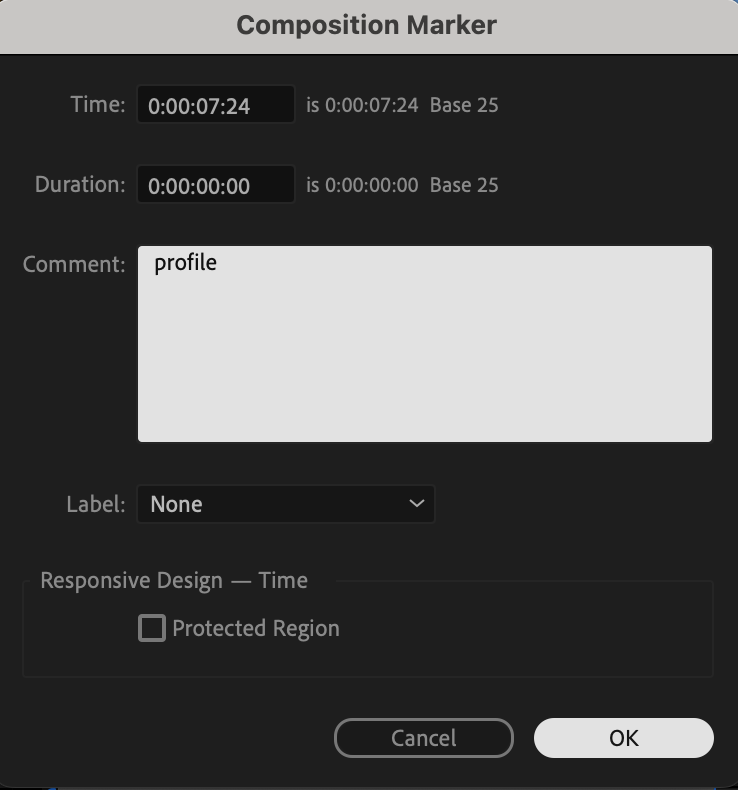This screenshot has width=738, height=790.
Task: Click the "is 0:00:00:00" duration readout
Action: click(x=362, y=185)
